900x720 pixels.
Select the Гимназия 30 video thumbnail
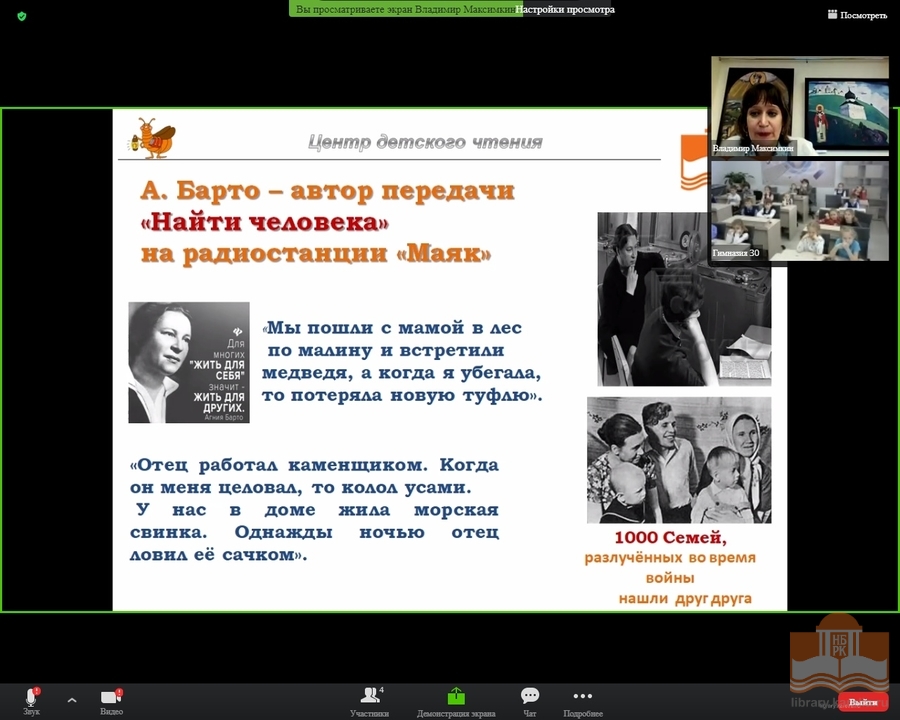[x=800, y=211]
